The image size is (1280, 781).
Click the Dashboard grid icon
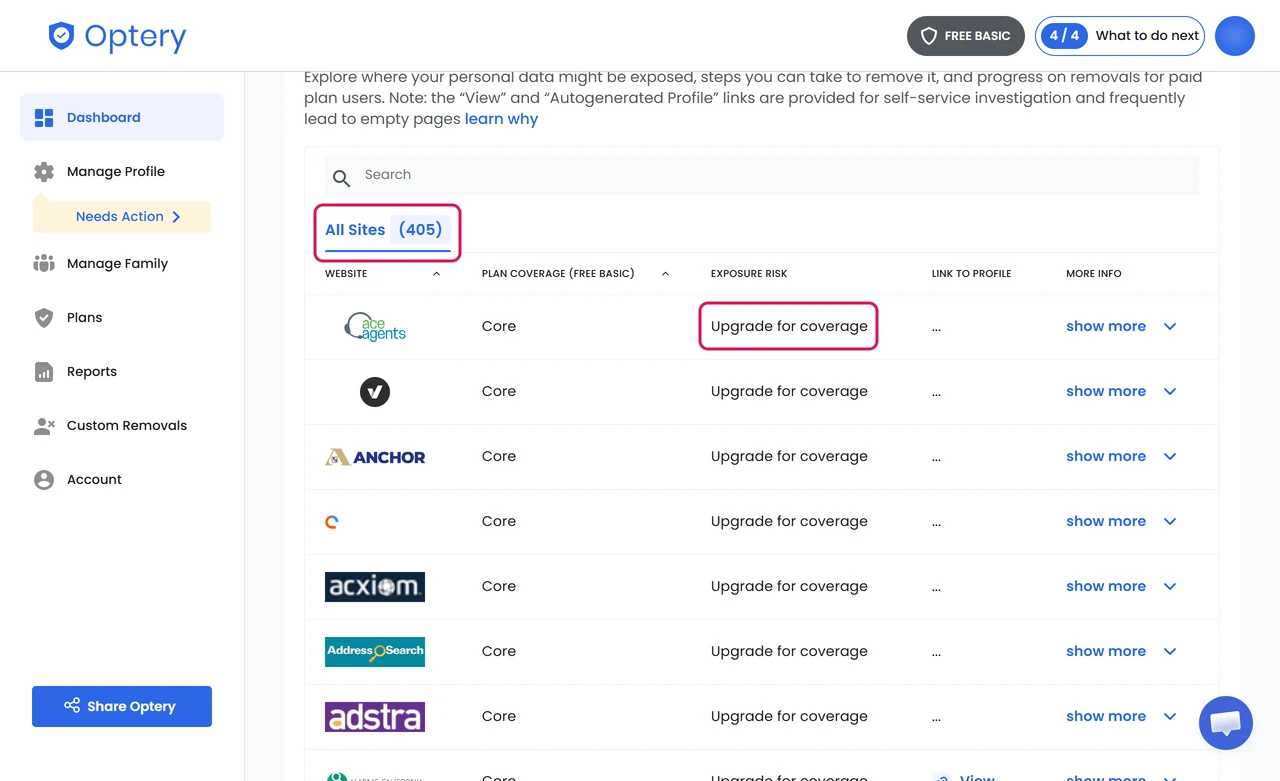click(x=44, y=118)
